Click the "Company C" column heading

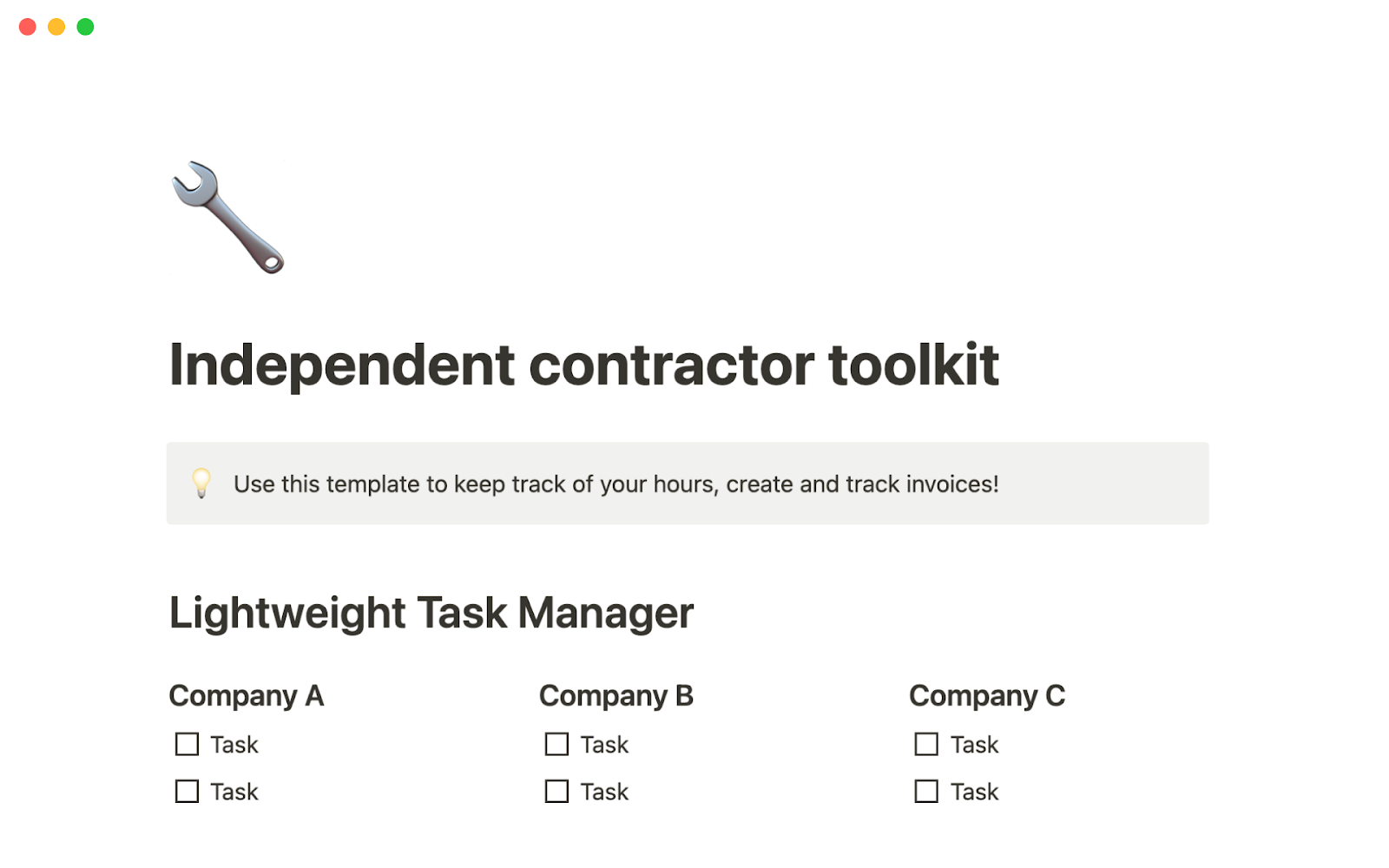point(986,695)
